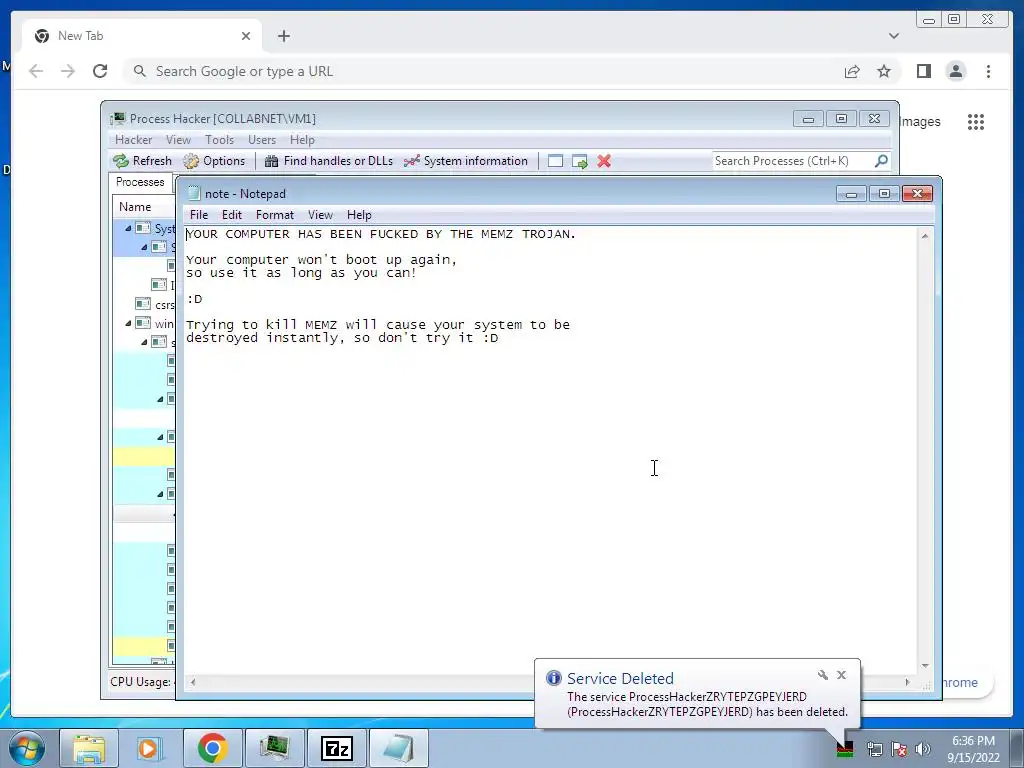Close the Service Deleted notification balloon
The width and height of the screenshot is (1024, 768).
tap(841, 675)
